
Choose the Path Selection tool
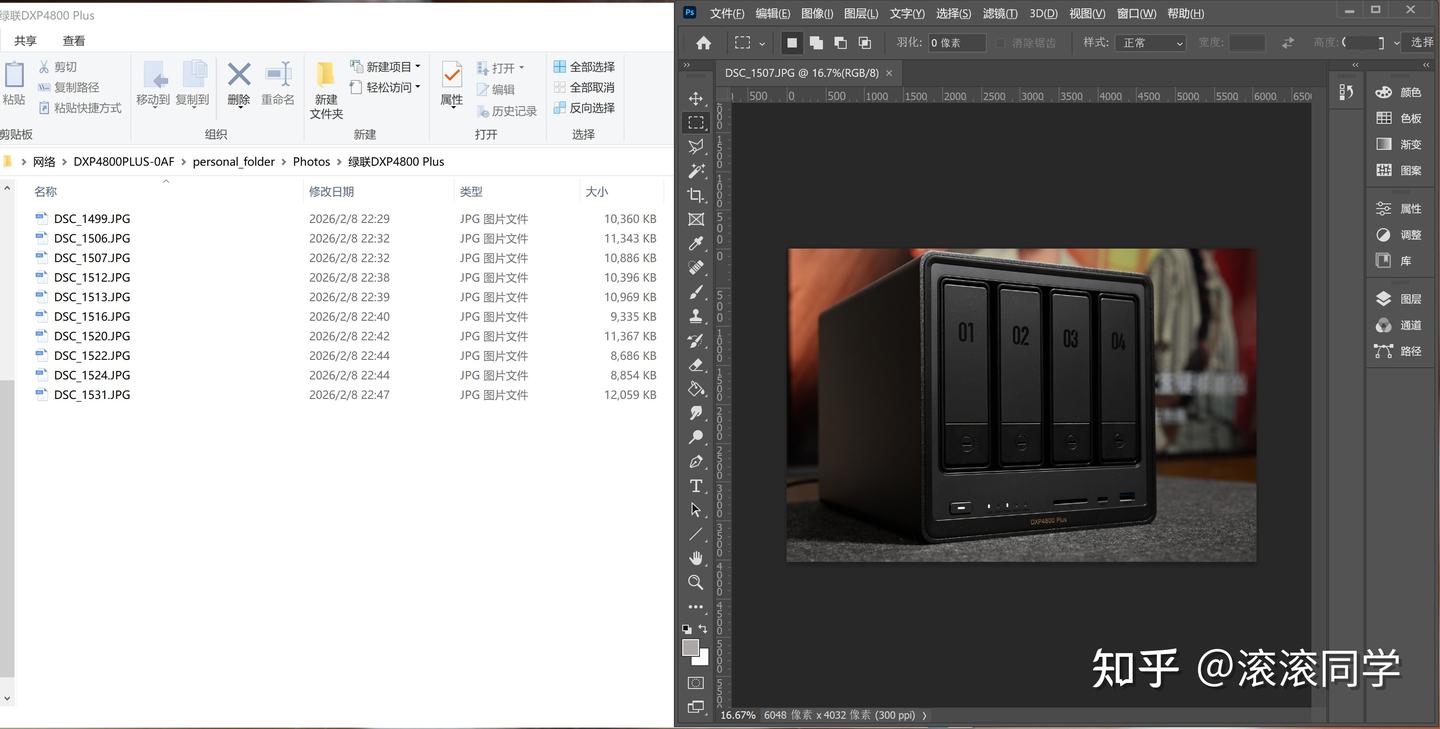(696, 510)
